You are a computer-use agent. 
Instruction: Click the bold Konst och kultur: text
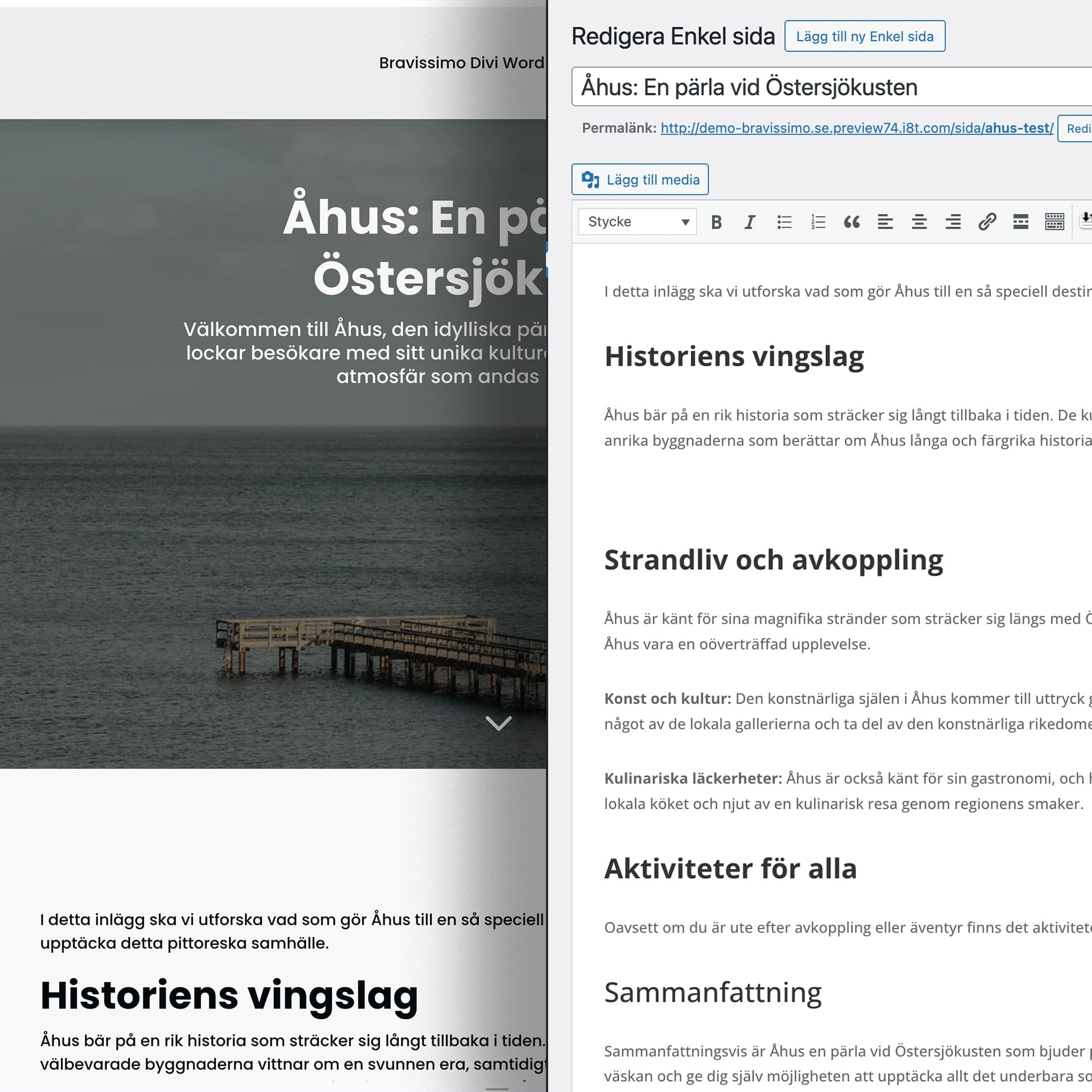pyautogui.click(x=667, y=698)
